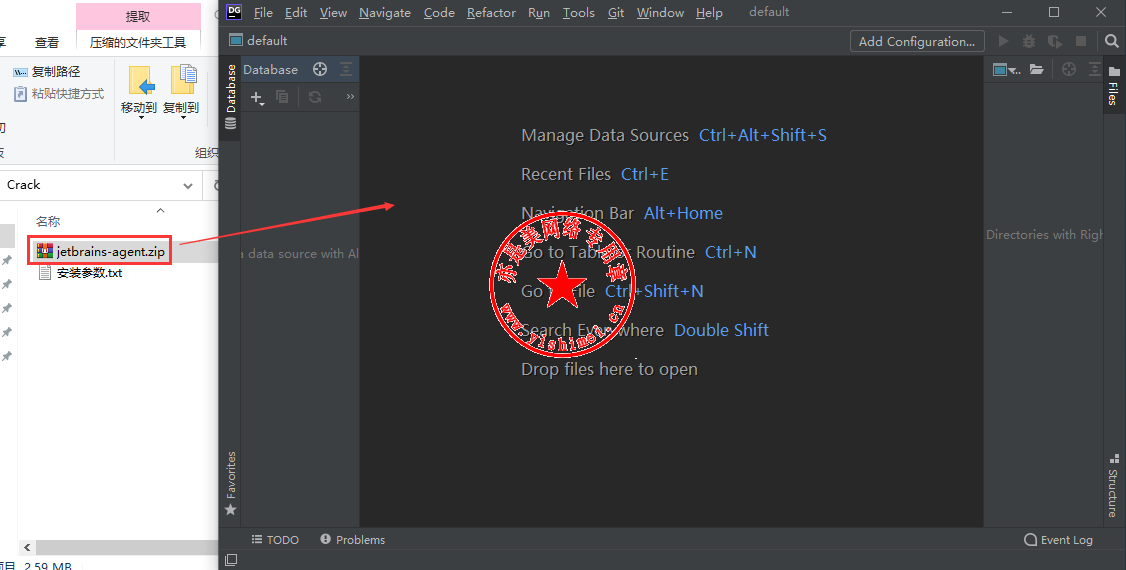This screenshot has height=570, width=1126.
Task: Open the Files panel view mode dropdown
Action: [1006, 70]
